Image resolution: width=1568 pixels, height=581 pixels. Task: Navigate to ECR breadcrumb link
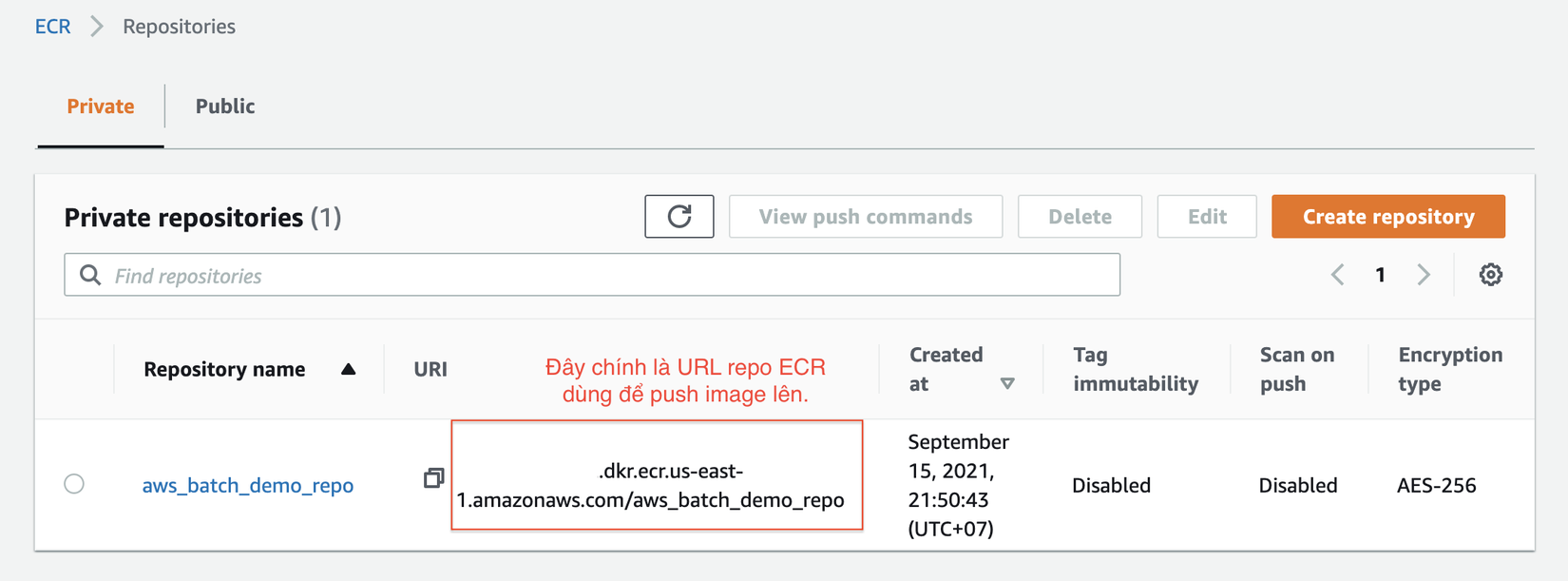pyautogui.click(x=53, y=27)
